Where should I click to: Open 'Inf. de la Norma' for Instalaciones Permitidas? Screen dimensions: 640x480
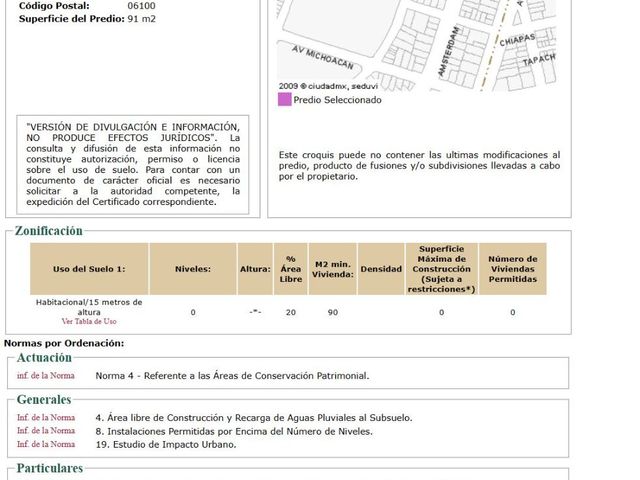coord(46,431)
